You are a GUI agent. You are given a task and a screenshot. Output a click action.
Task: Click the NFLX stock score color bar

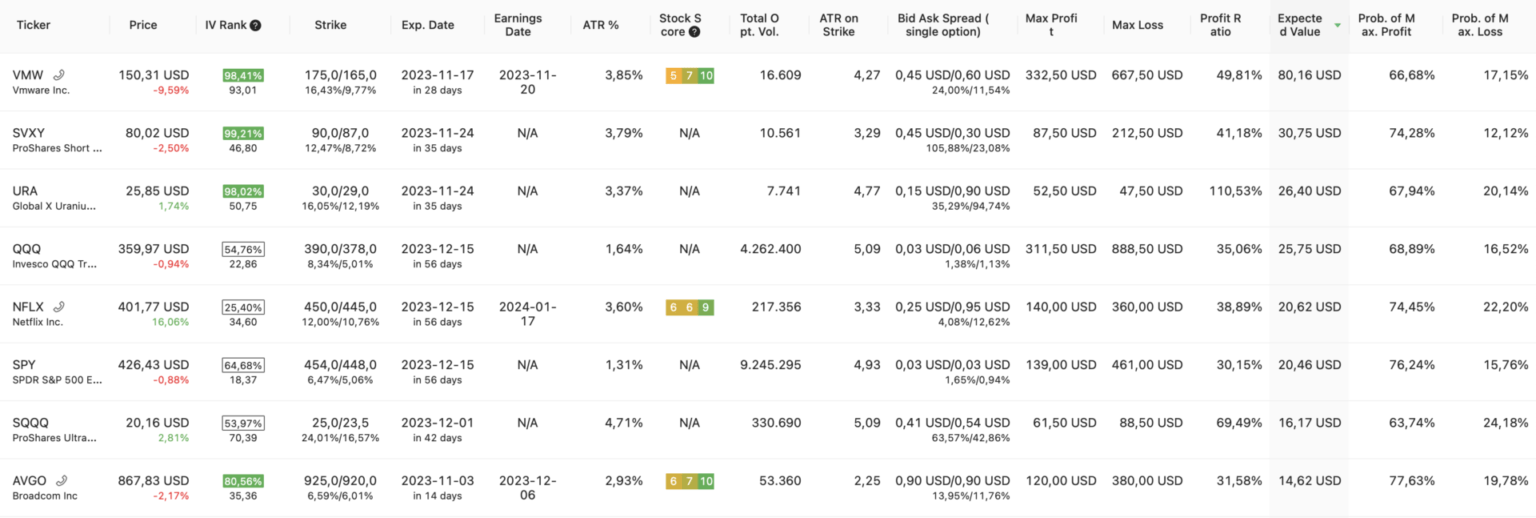pyautogui.click(x=690, y=307)
